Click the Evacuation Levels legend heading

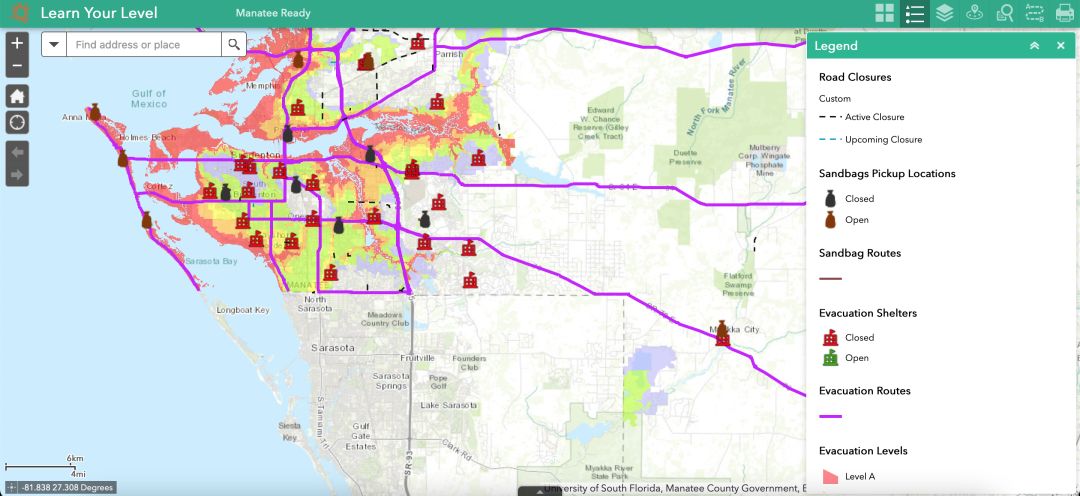[x=863, y=451]
